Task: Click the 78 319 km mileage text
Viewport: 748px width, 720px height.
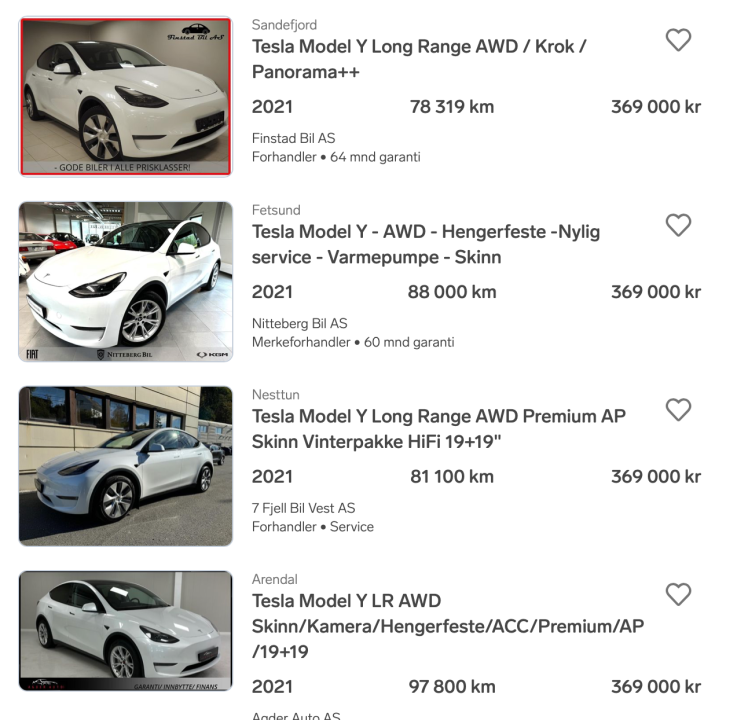Action: click(x=452, y=107)
